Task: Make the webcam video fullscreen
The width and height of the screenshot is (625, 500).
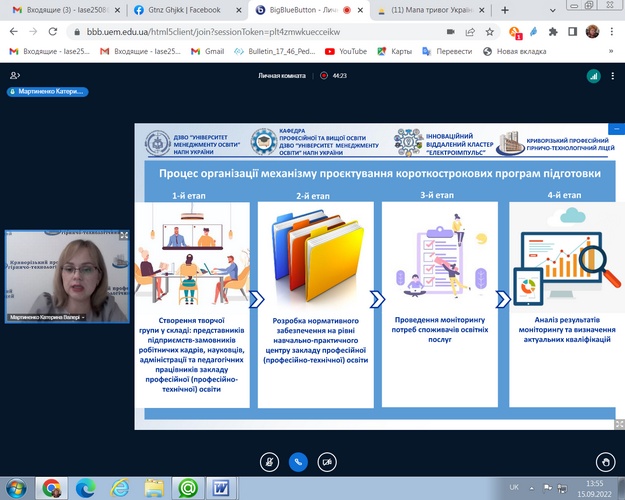Action: coord(124,236)
